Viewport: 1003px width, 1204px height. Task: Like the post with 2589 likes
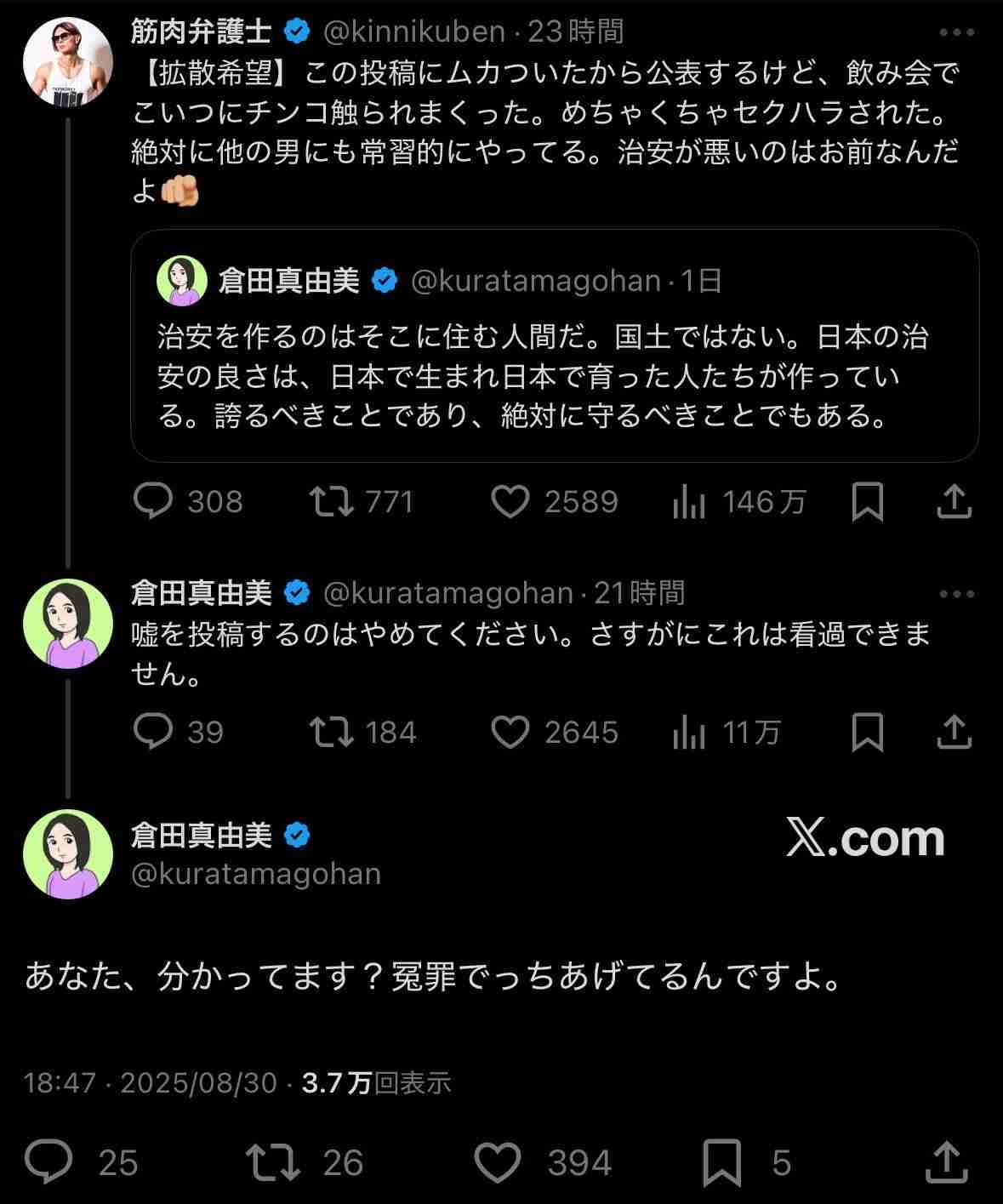pyautogui.click(x=510, y=502)
